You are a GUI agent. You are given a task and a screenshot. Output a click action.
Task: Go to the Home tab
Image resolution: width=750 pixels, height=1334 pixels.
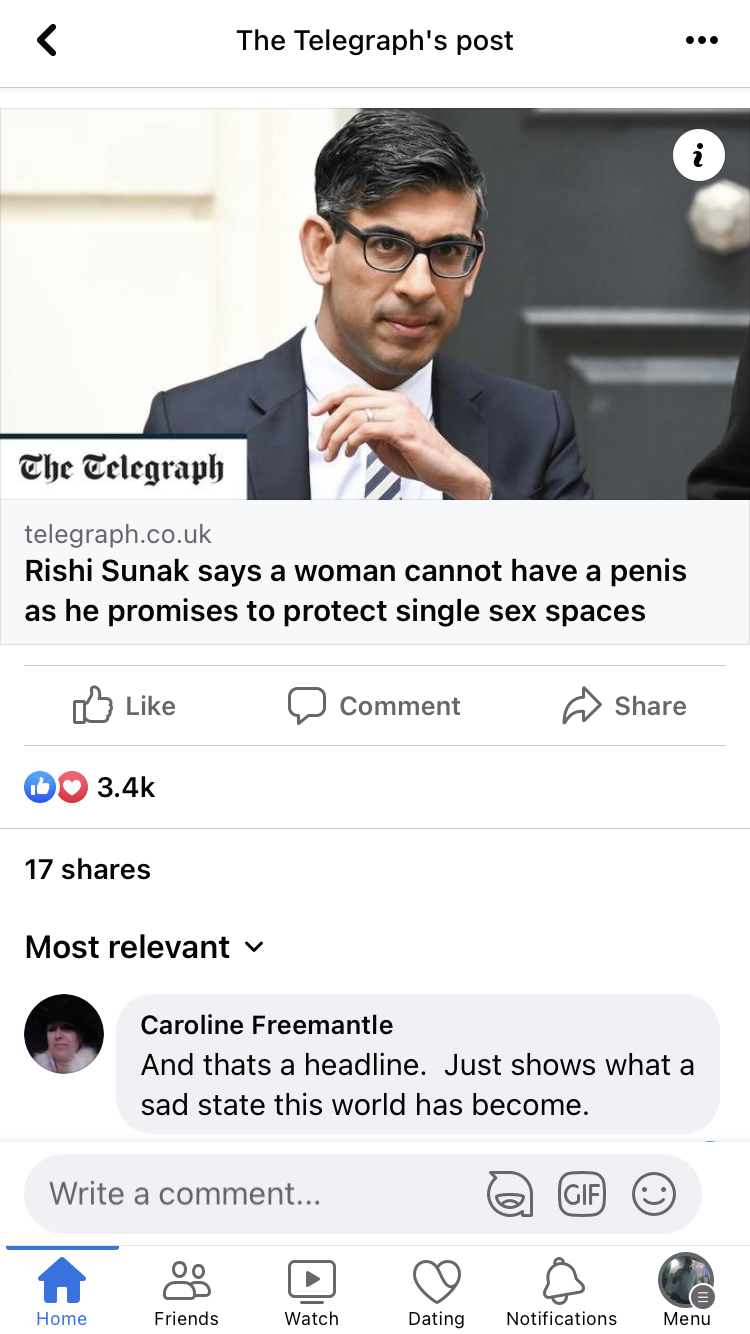coord(62,1291)
